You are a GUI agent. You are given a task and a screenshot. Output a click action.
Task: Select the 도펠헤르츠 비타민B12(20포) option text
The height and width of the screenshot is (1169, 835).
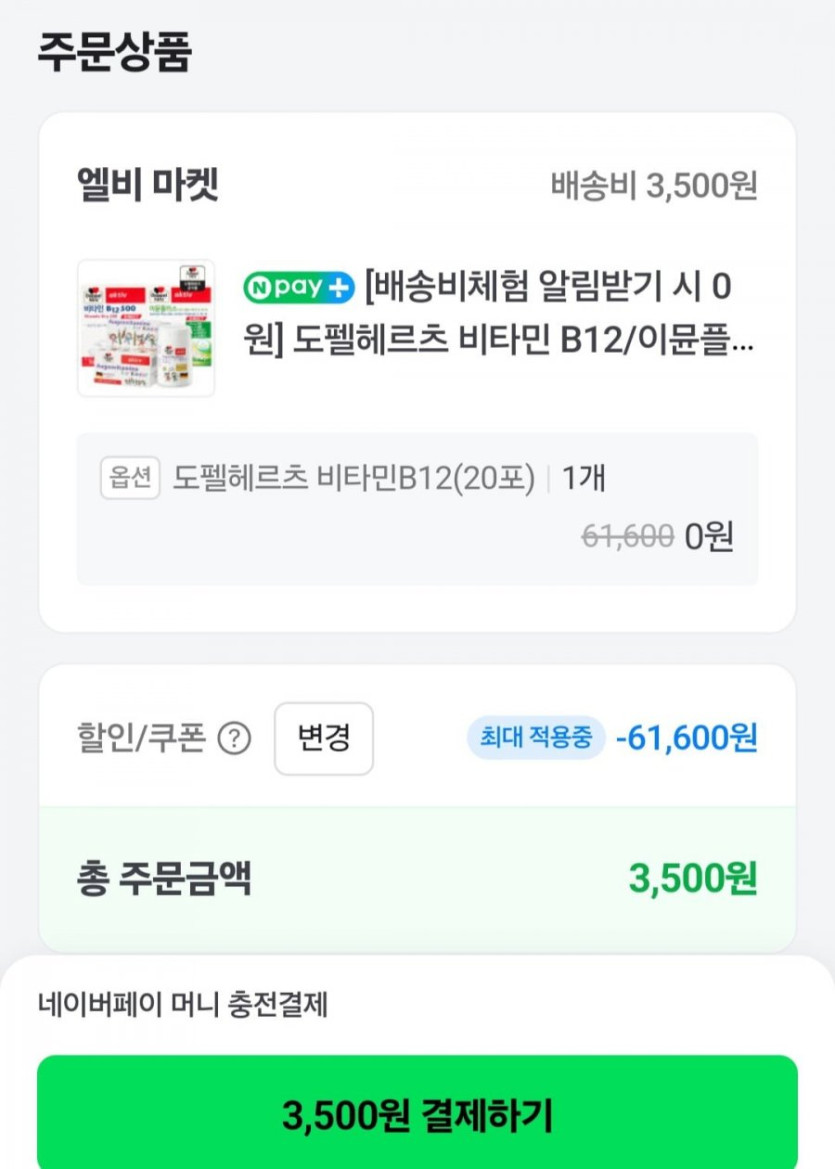354,478
